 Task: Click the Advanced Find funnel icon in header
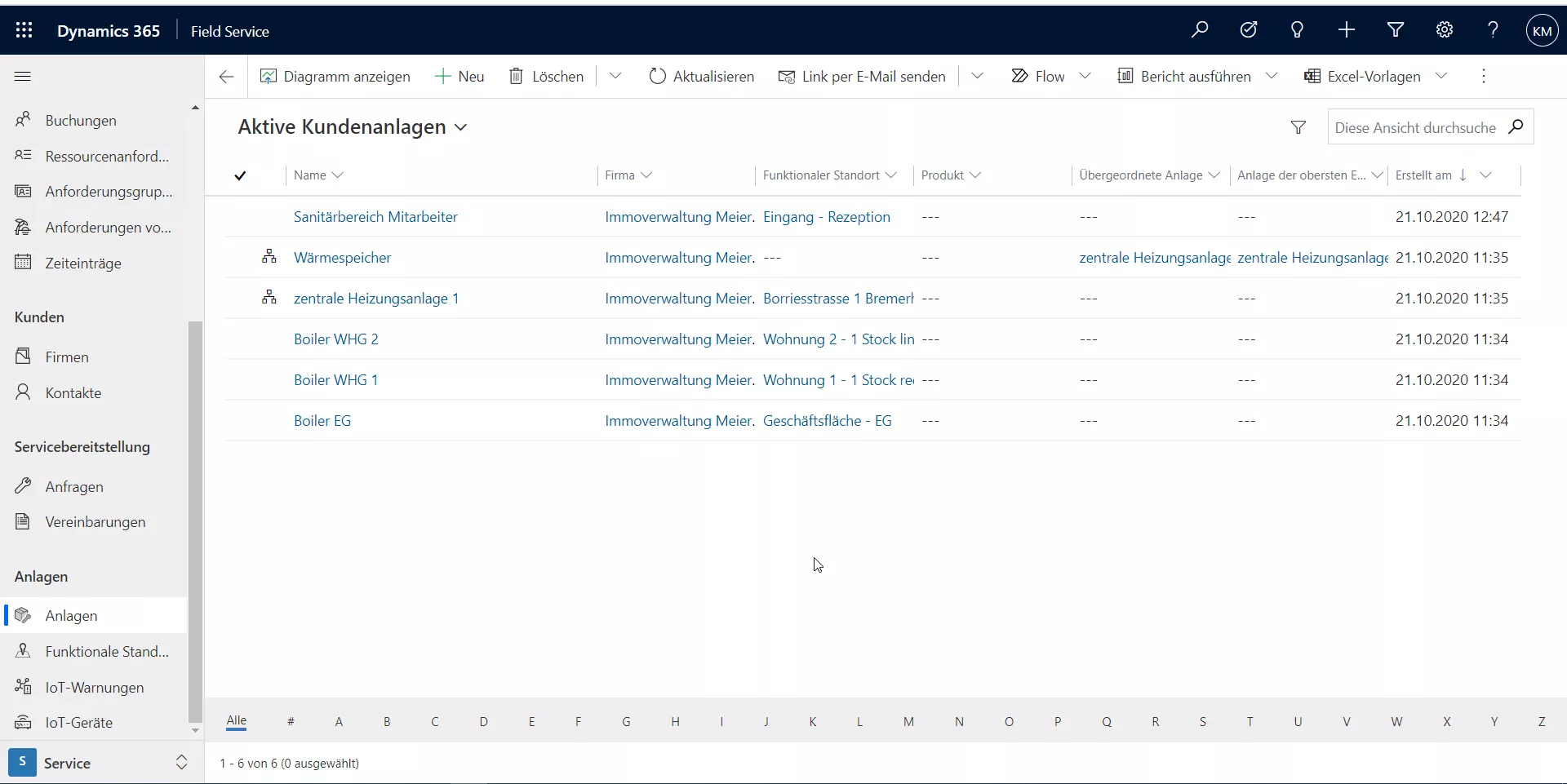click(1396, 30)
